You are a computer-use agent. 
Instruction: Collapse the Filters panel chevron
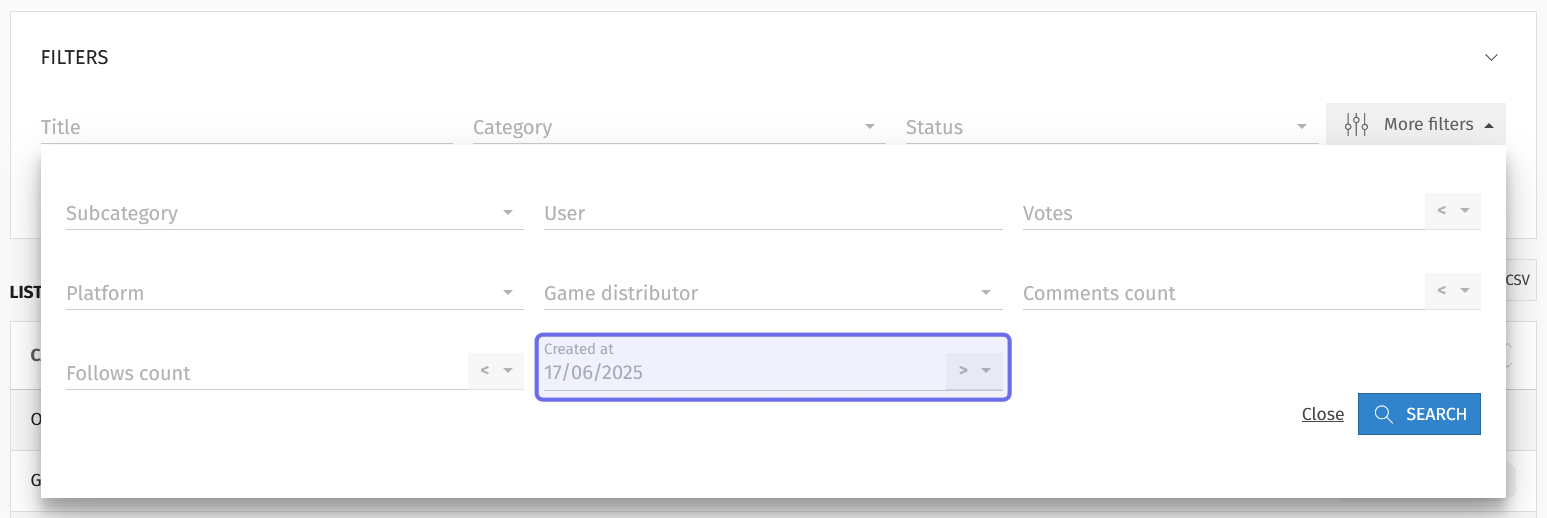click(x=1491, y=58)
